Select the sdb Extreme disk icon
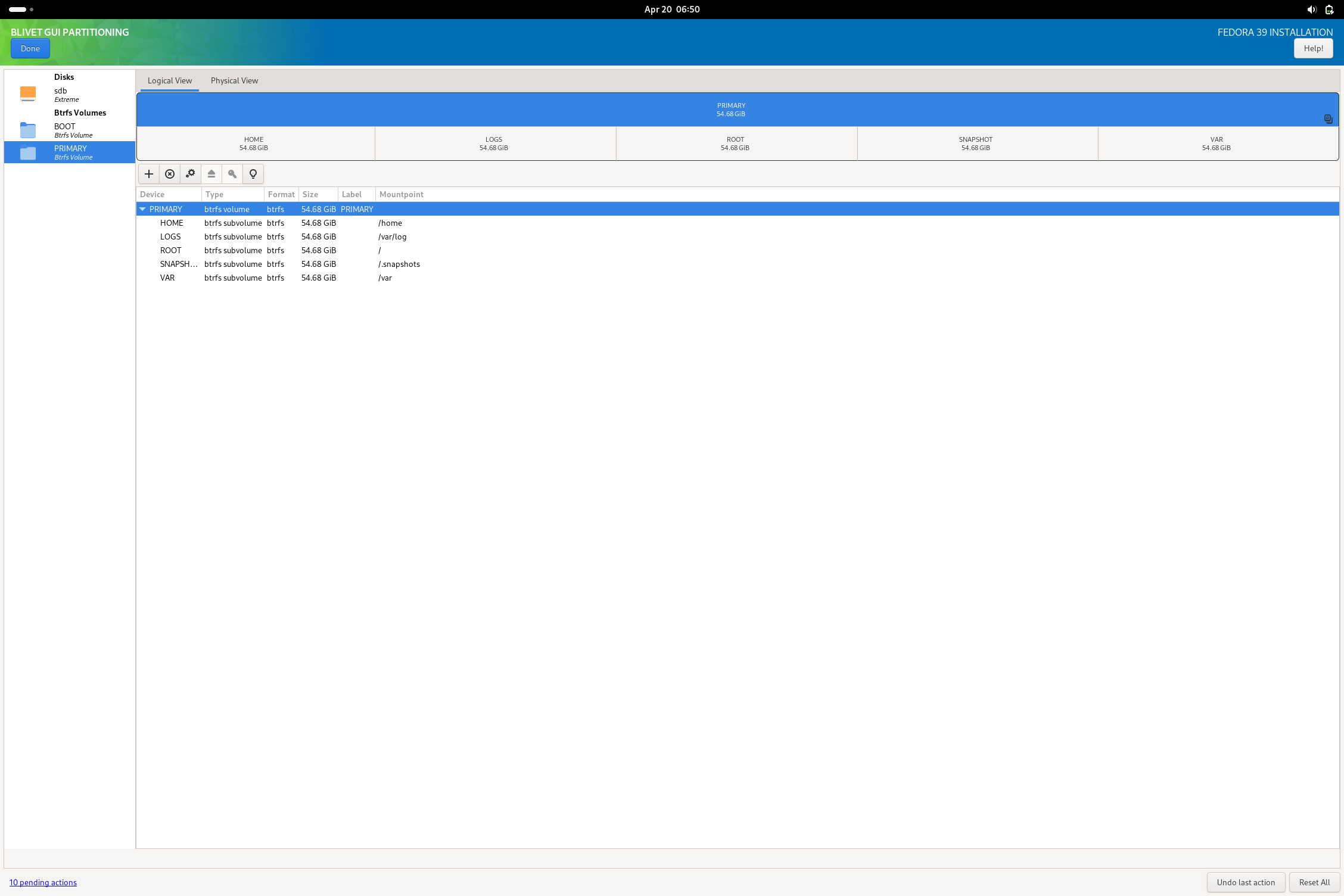 (x=27, y=94)
